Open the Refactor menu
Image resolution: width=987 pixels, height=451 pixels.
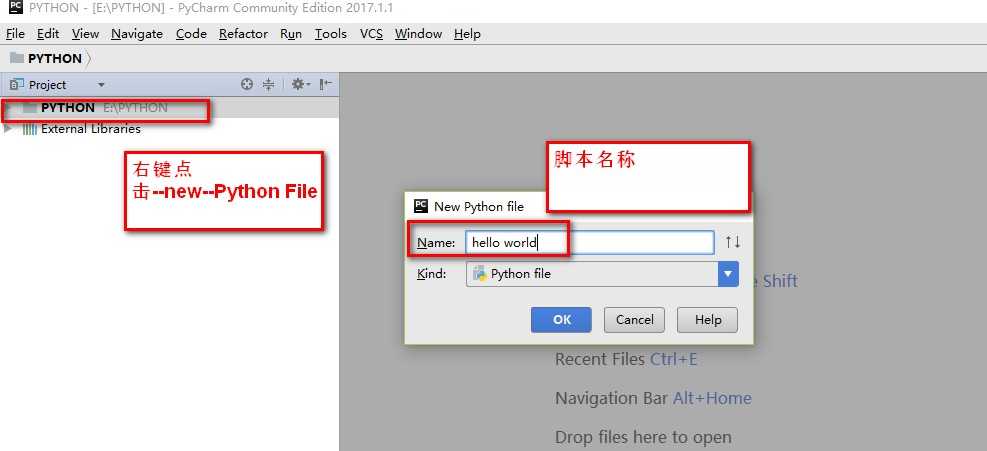click(x=244, y=34)
